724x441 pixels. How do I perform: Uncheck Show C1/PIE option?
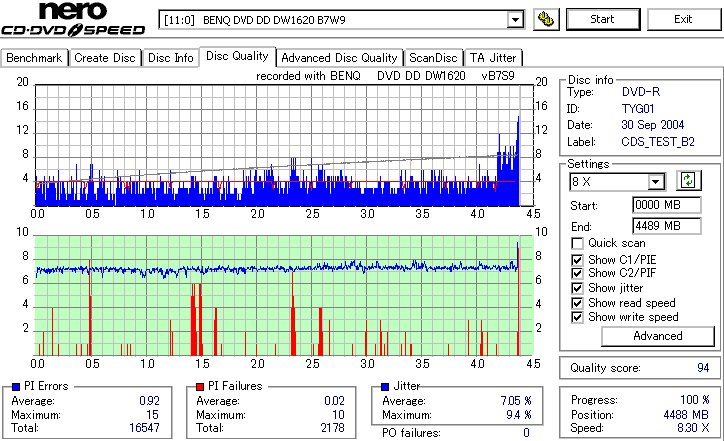click(x=577, y=260)
